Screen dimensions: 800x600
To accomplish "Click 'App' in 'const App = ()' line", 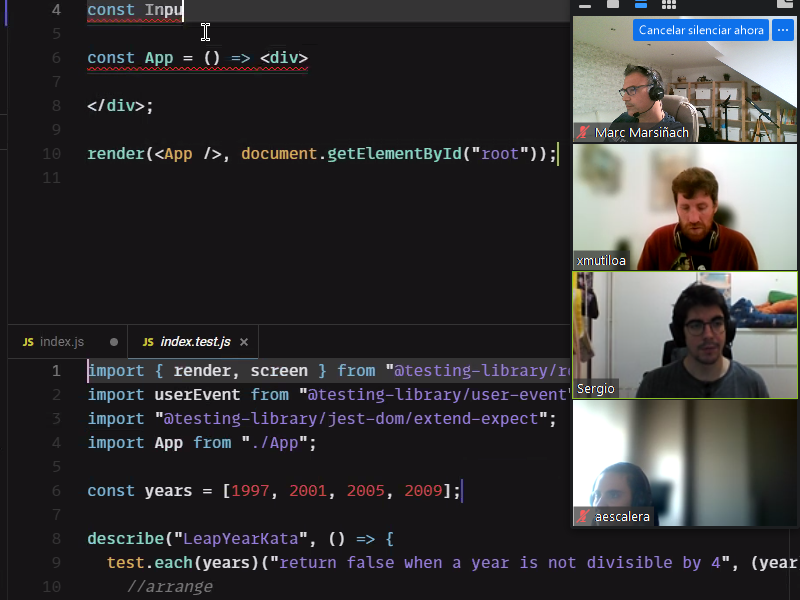I will pos(159,58).
